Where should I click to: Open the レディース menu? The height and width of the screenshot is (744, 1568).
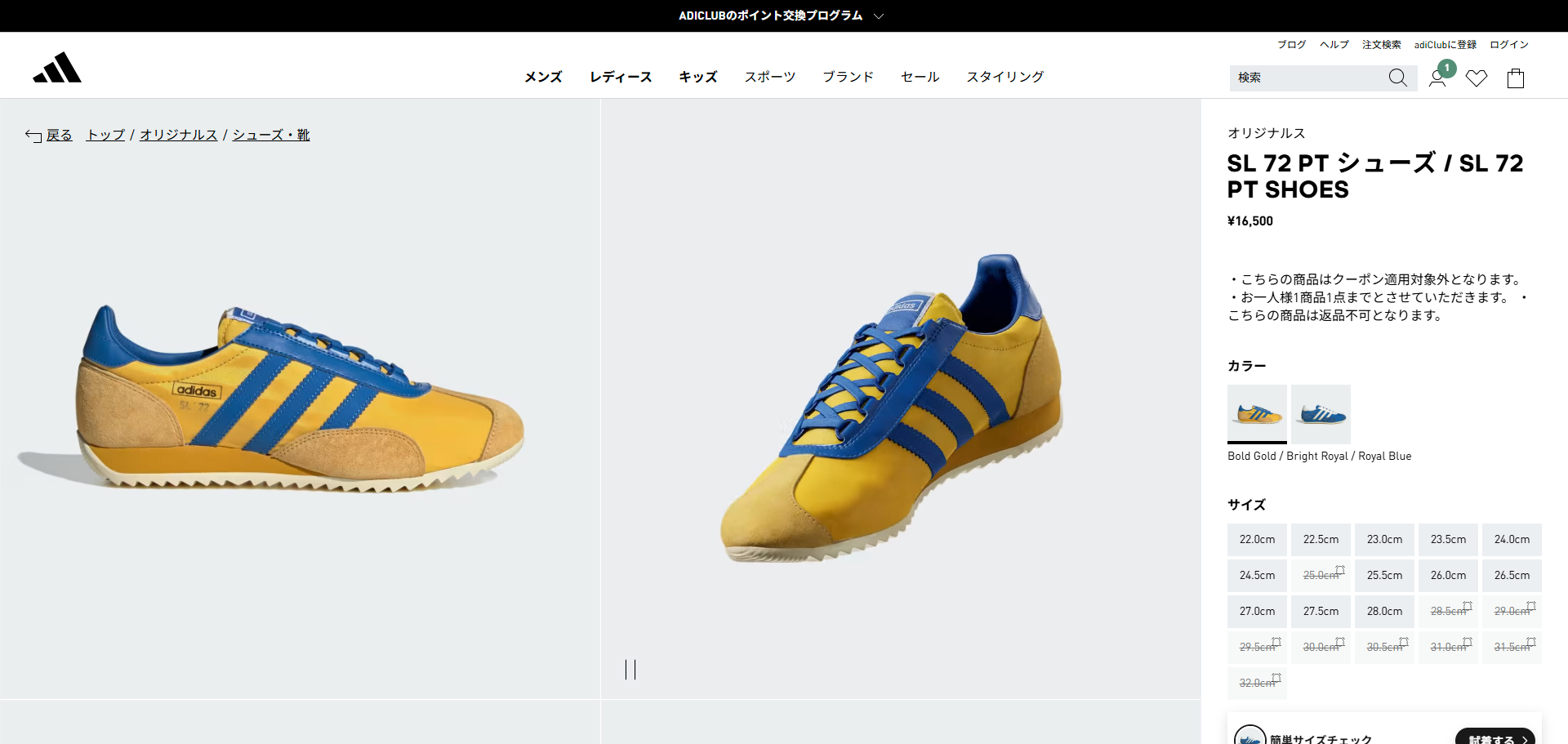(x=621, y=77)
